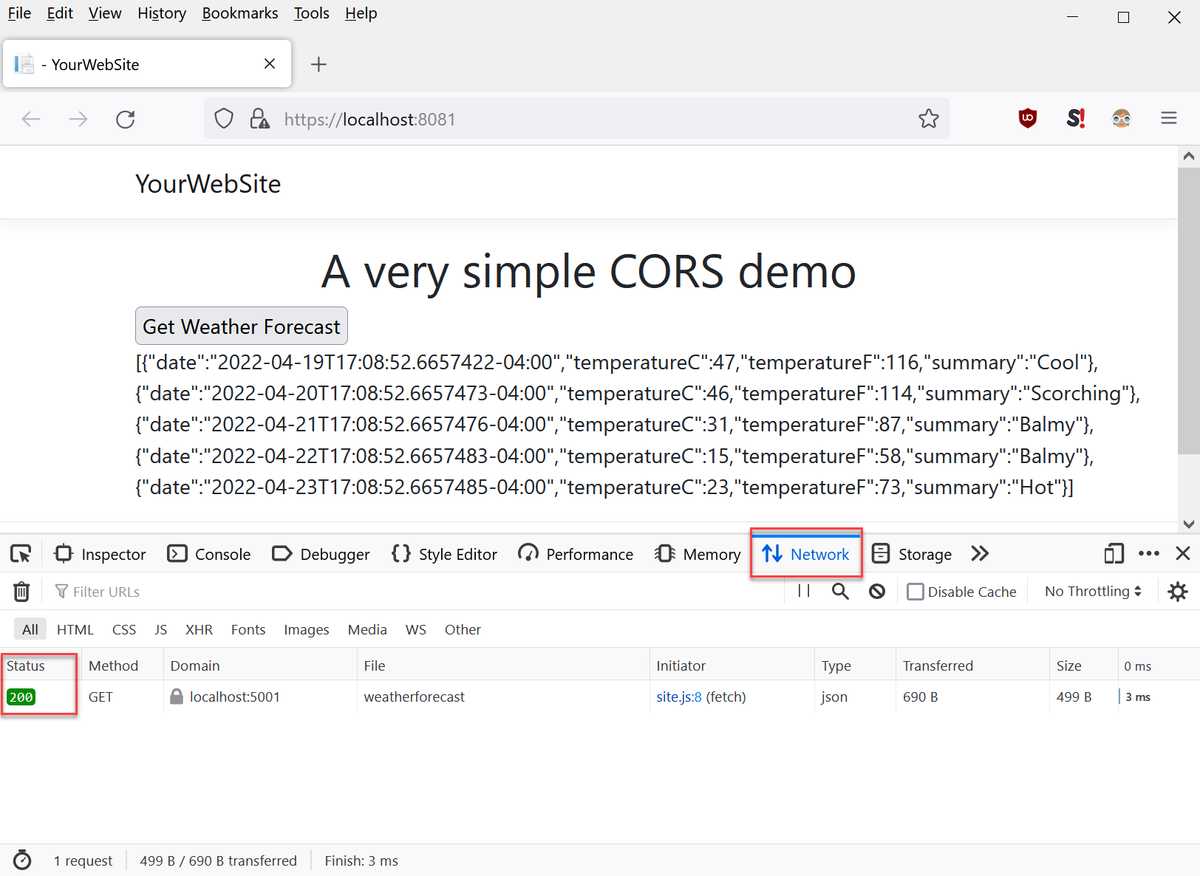The image size is (1200, 876).
Task: Open search in the Network panel
Action: (840, 591)
